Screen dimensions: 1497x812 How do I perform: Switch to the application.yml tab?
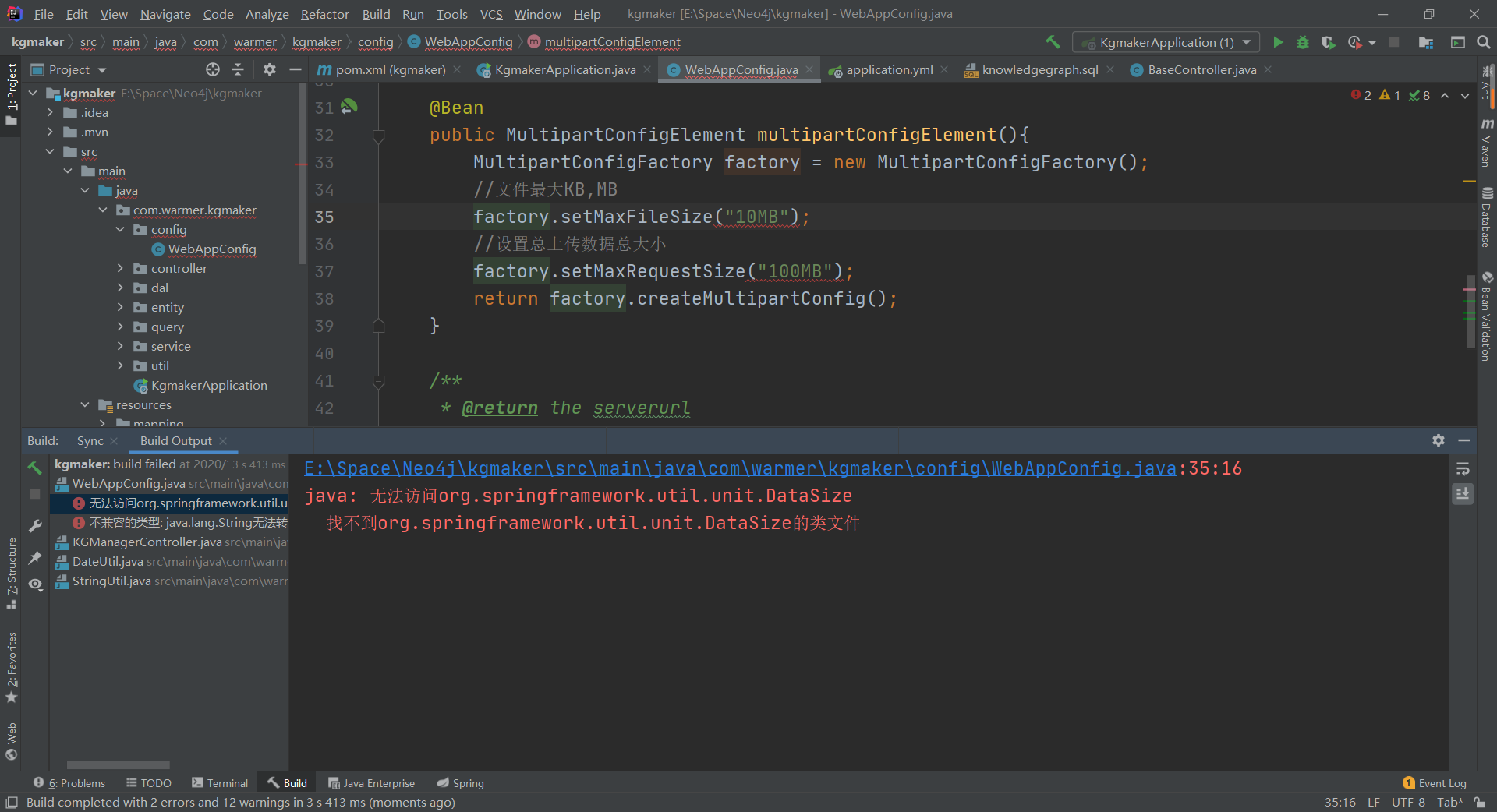click(889, 69)
